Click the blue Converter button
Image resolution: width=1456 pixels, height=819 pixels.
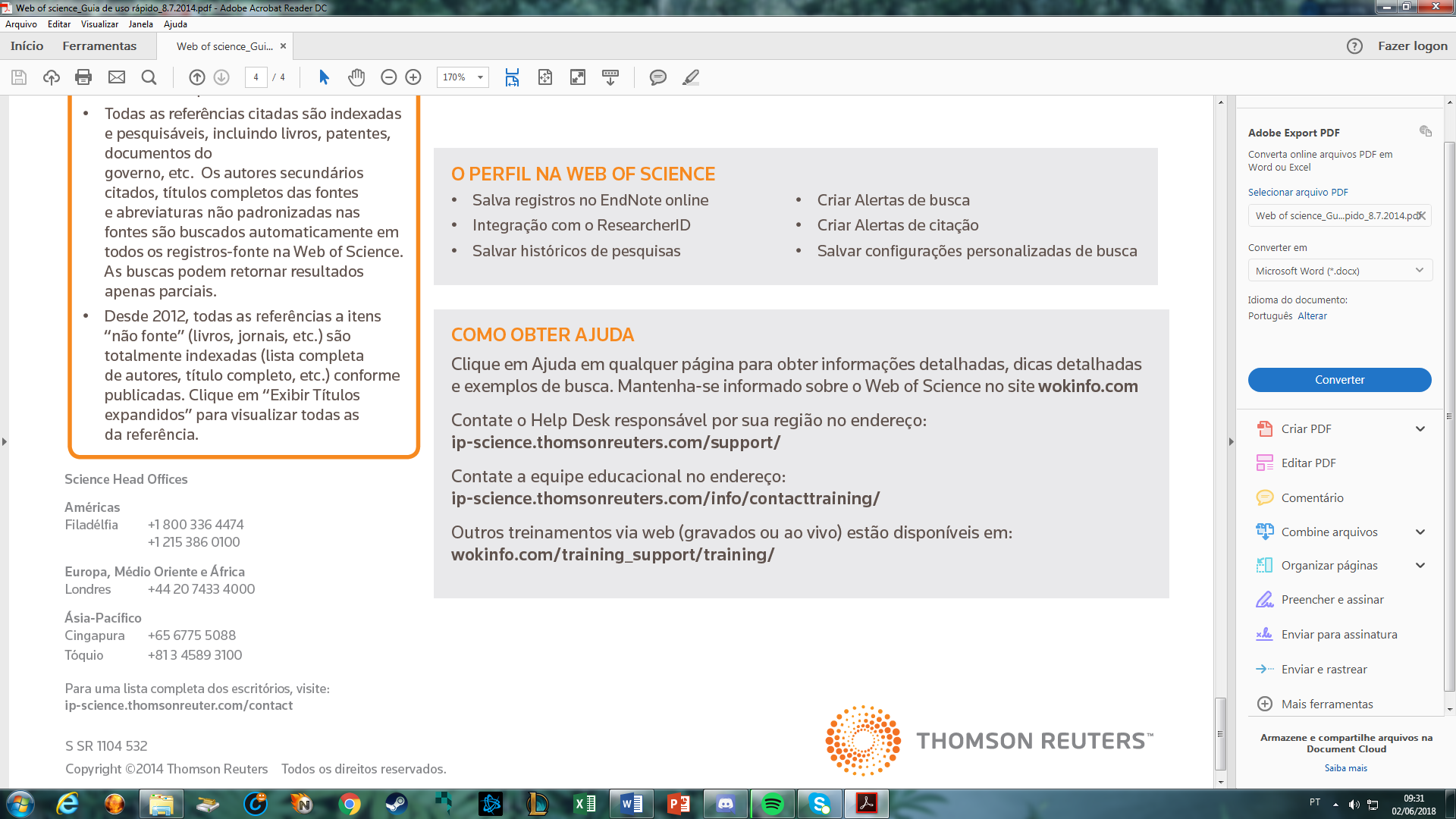pos(1339,380)
